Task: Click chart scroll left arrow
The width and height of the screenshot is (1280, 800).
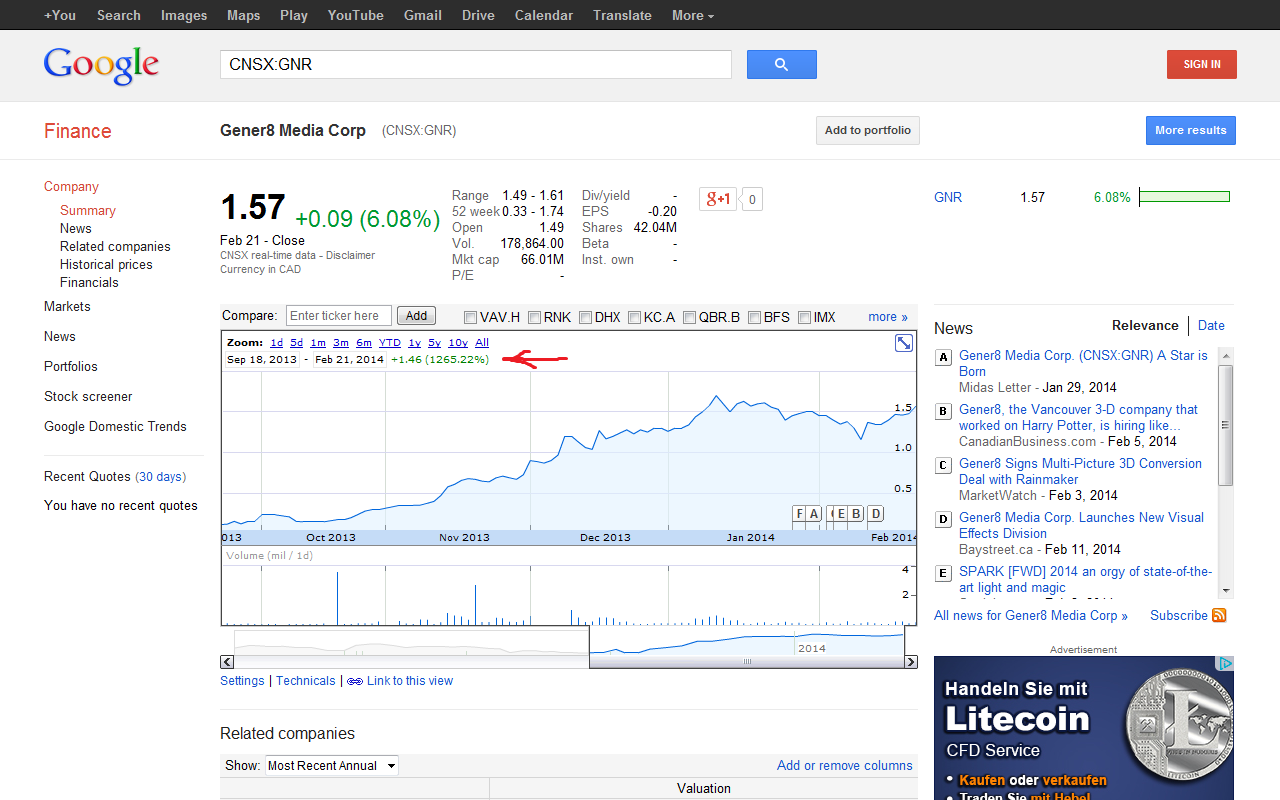Action: (227, 662)
